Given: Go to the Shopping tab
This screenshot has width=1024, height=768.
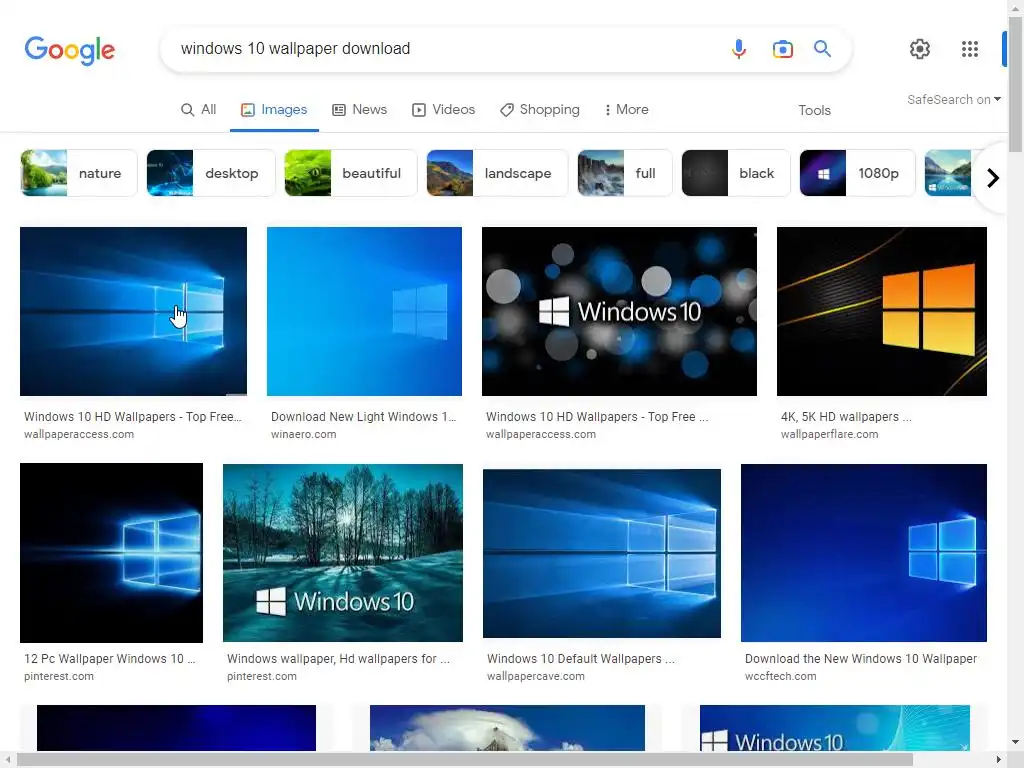Looking at the screenshot, I should tap(540, 110).
